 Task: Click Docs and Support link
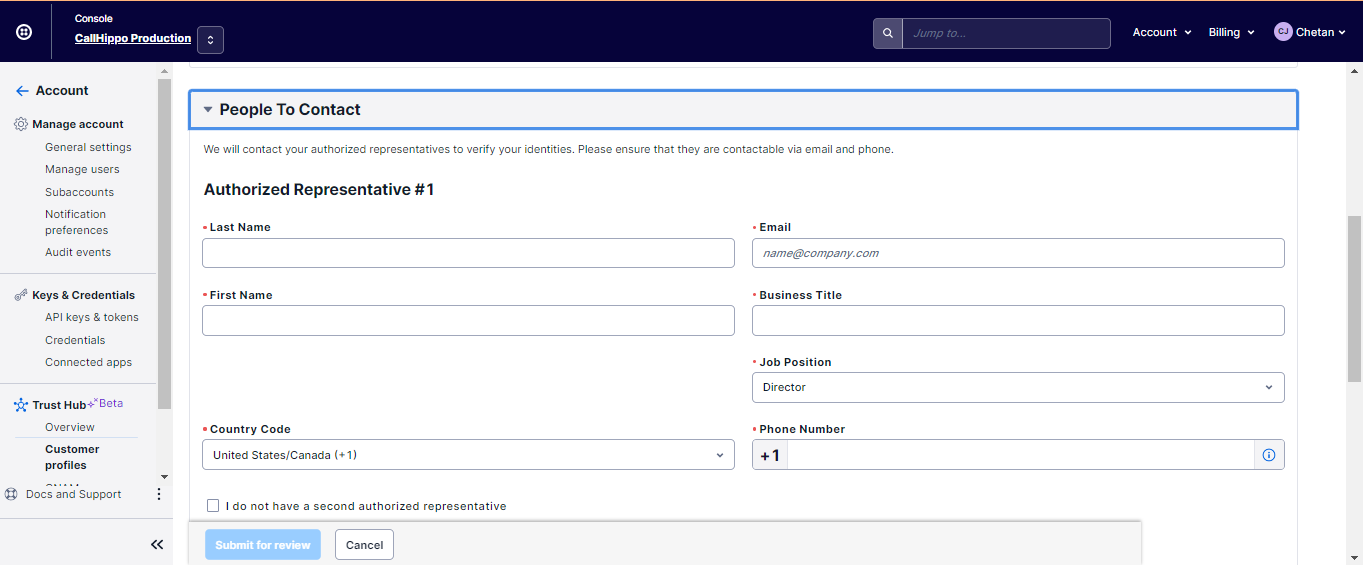(x=74, y=494)
